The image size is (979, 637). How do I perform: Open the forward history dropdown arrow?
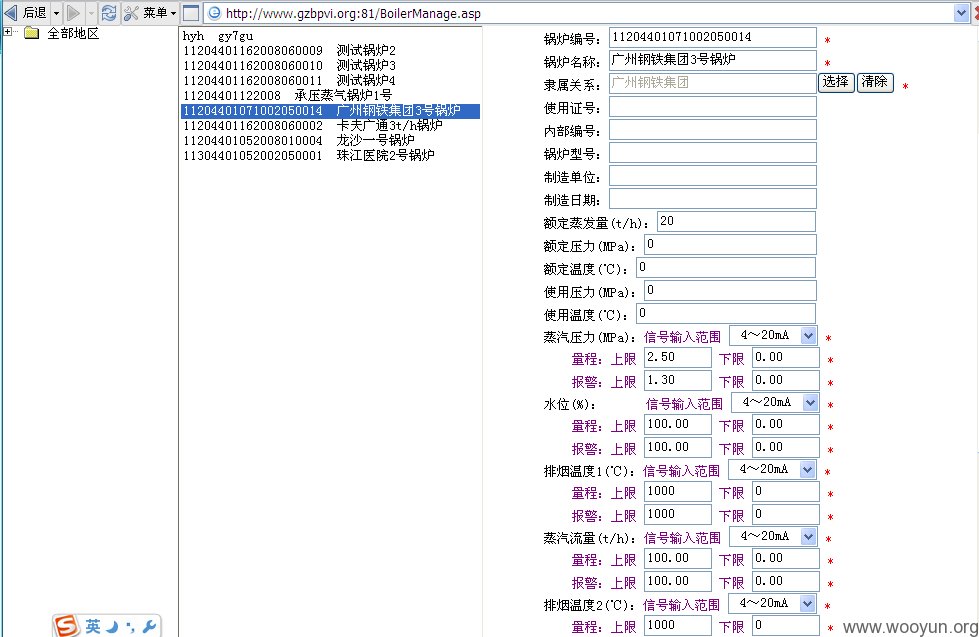[x=91, y=13]
